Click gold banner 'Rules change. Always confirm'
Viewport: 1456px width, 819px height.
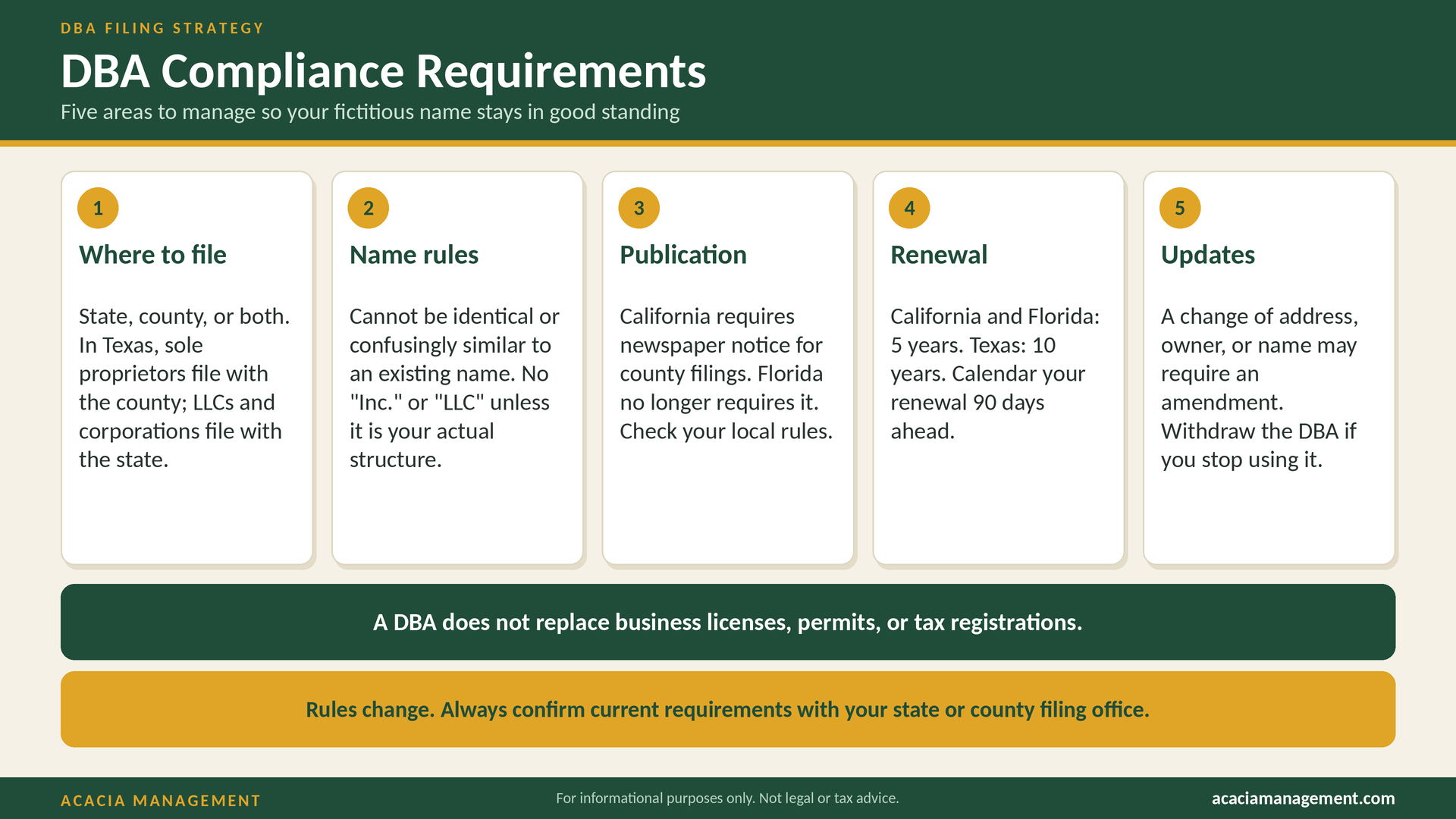(x=728, y=709)
